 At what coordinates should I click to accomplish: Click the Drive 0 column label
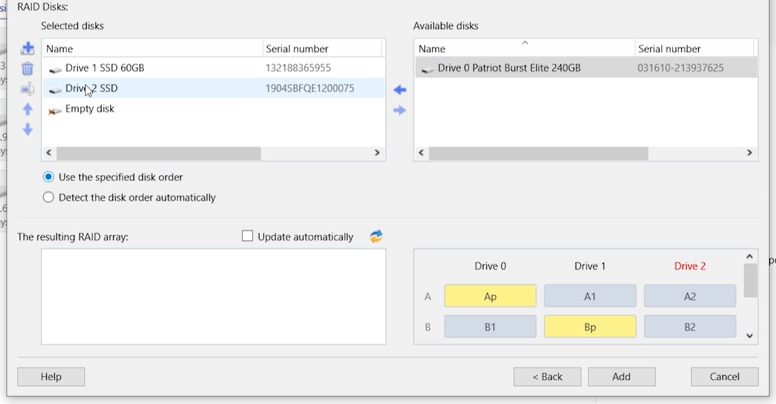pyautogui.click(x=490, y=266)
